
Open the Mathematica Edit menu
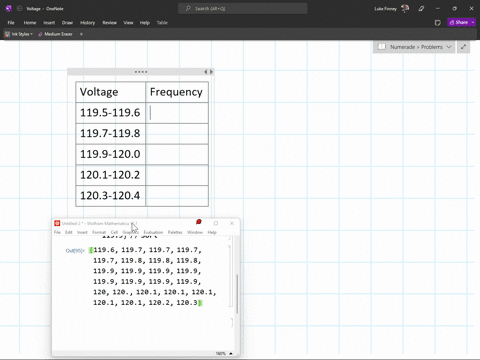click(69, 232)
